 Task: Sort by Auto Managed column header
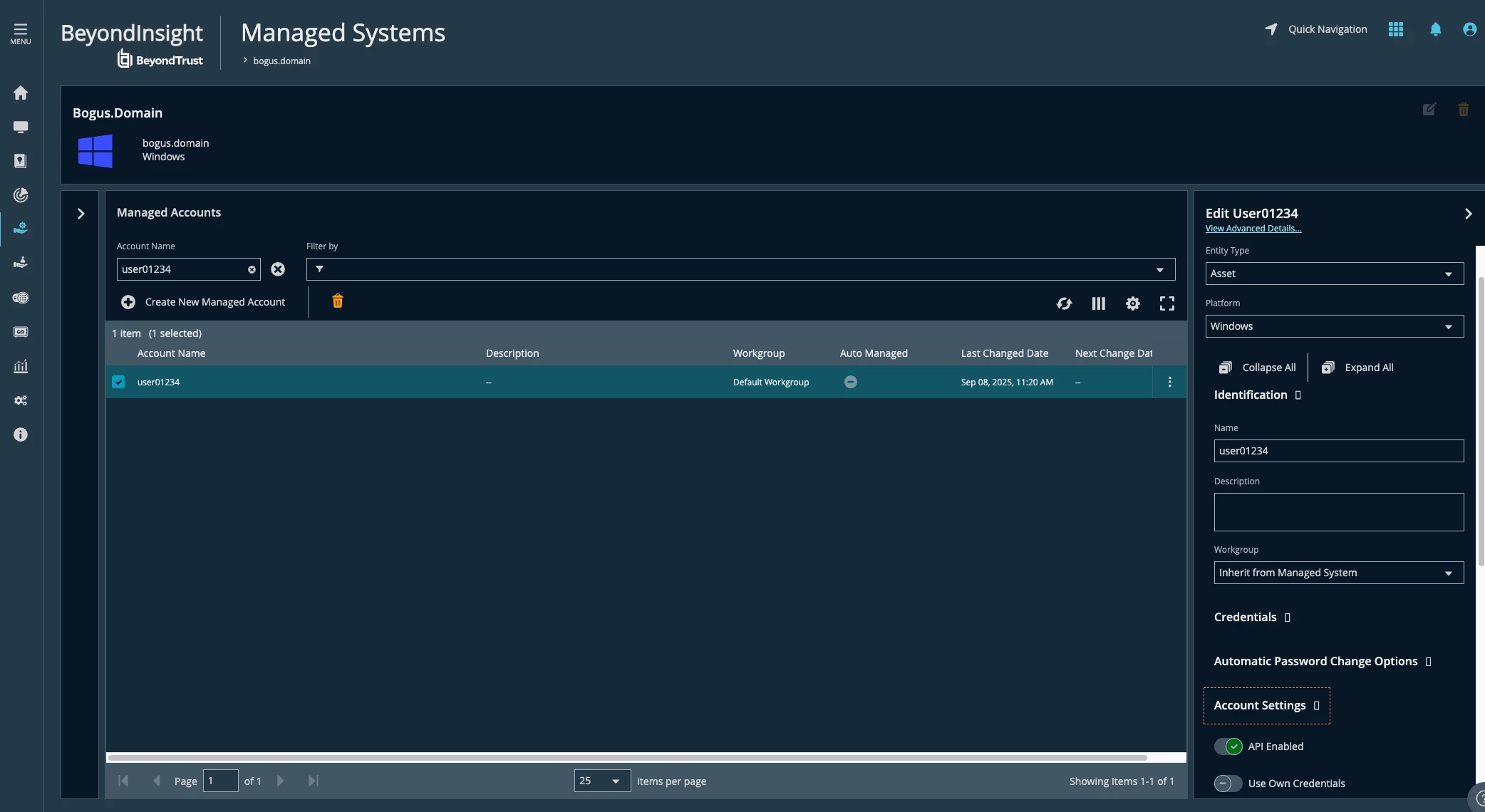click(x=874, y=353)
